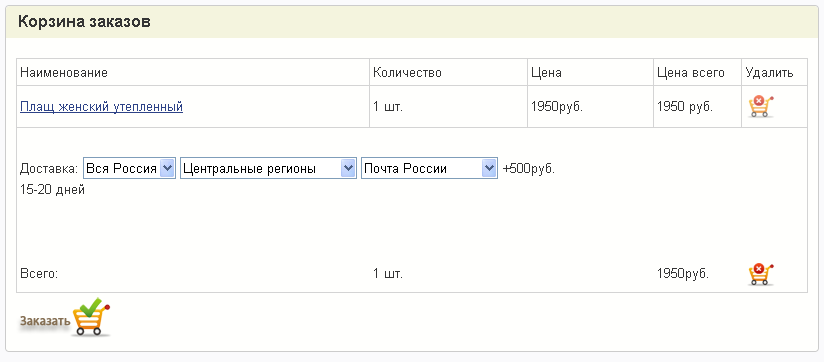Select the Цена column header
The image size is (824, 362).
coord(546,73)
